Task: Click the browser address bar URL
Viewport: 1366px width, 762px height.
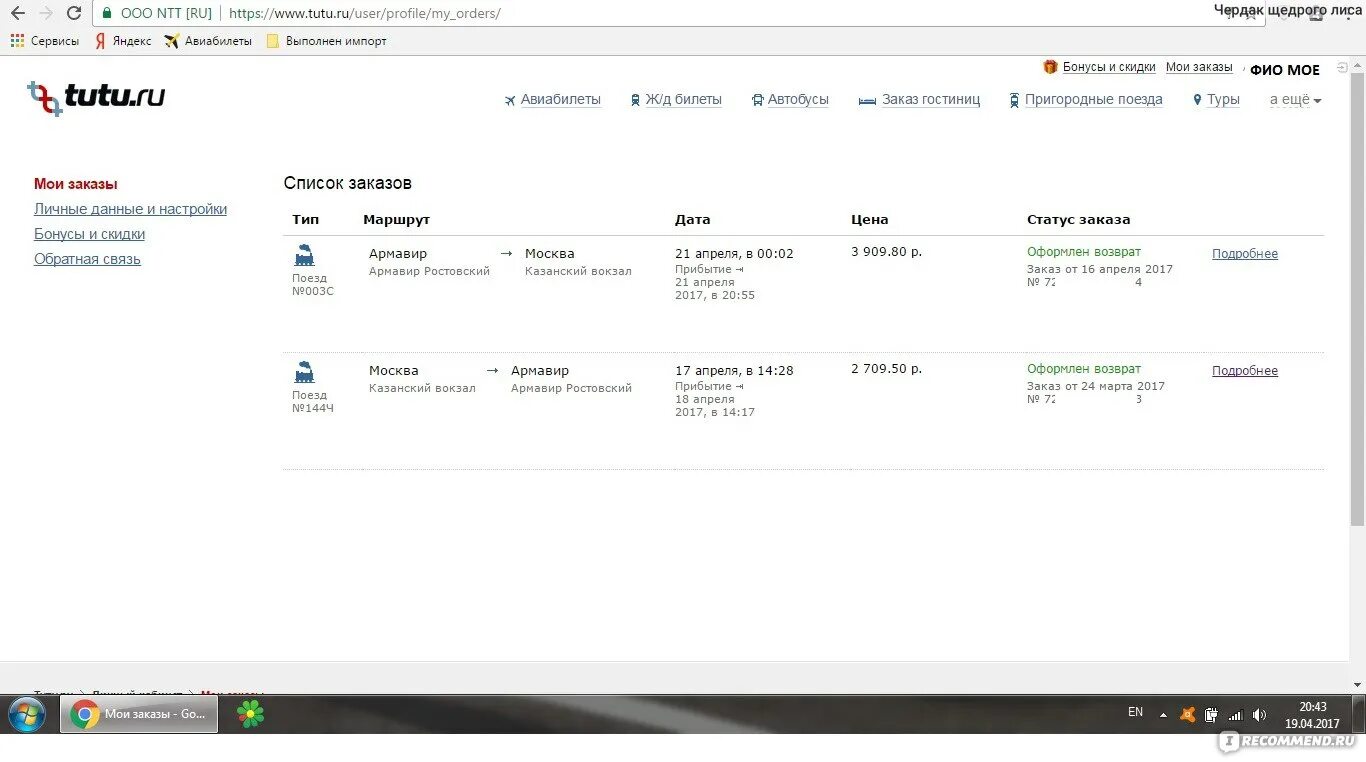Action: point(364,13)
